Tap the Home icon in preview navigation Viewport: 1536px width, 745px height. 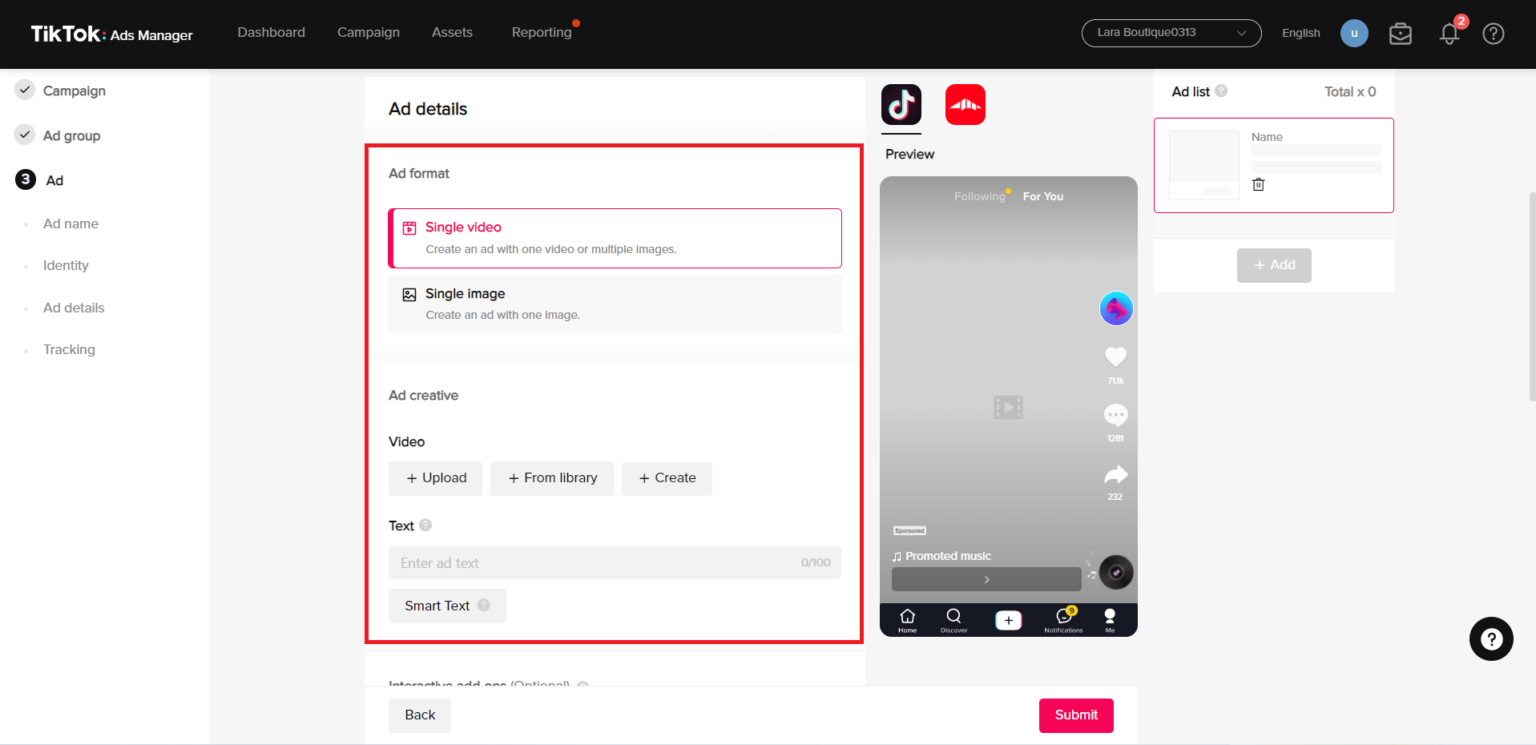tap(907, 619)
